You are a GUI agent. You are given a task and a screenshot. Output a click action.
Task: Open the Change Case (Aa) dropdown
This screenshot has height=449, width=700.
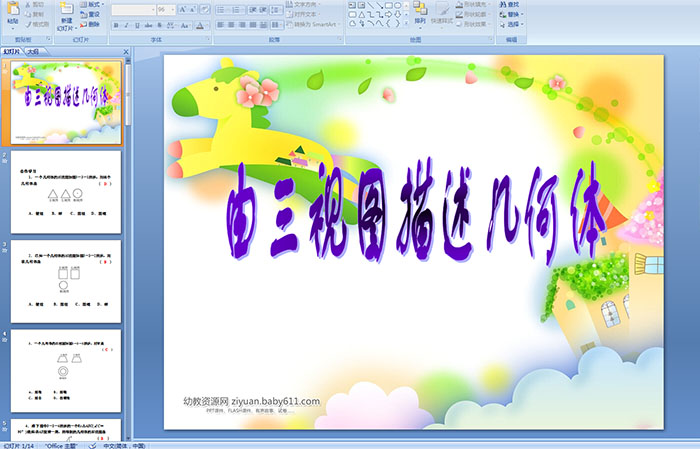click(x=185, y=25)
